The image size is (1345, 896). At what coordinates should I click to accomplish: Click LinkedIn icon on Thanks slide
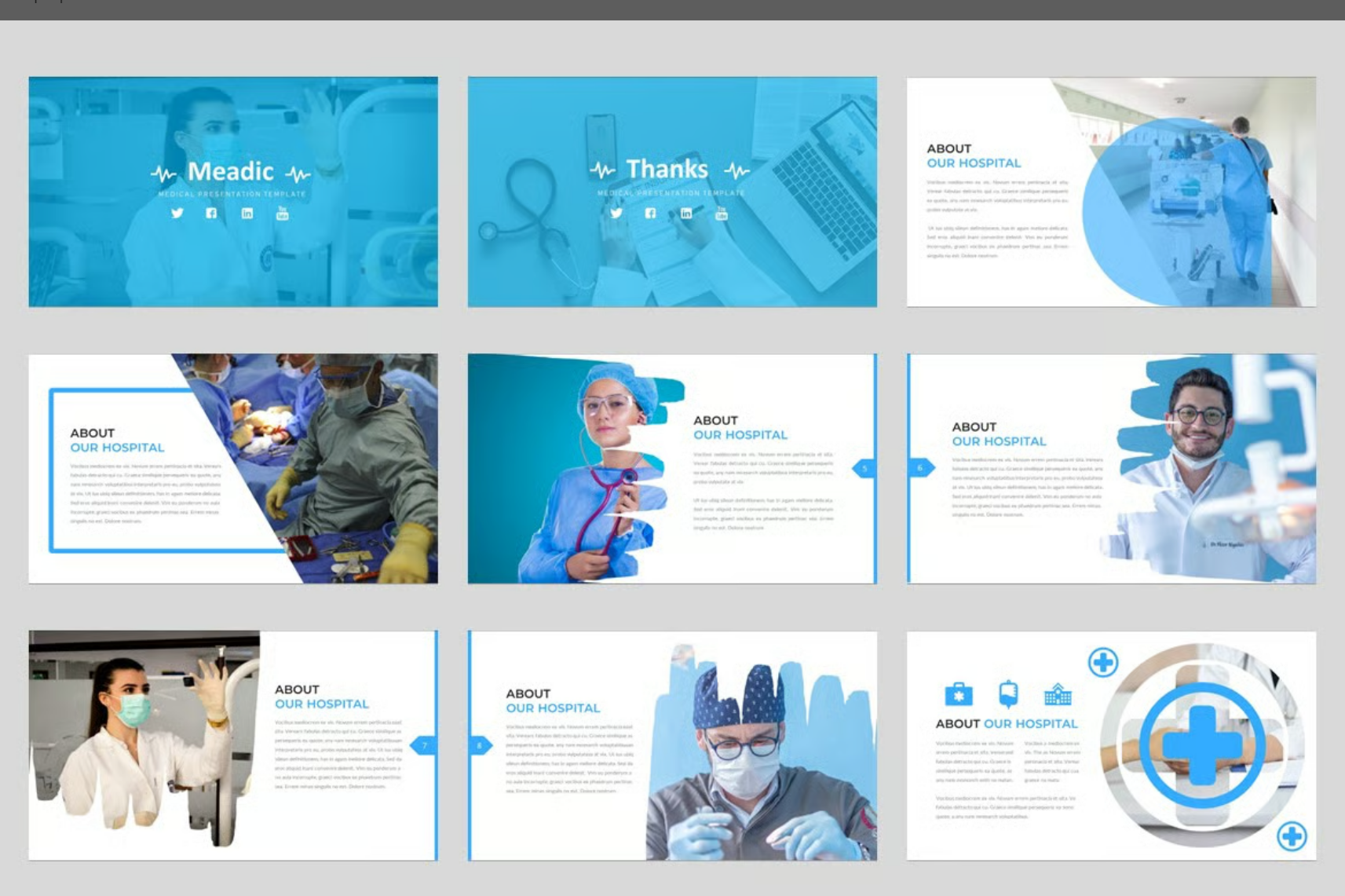pos(686,213)
